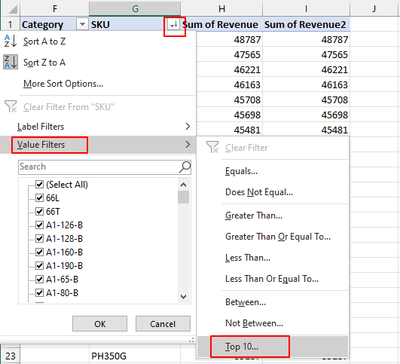Open the SKU column filter dropdown
Image resolution: width=400 pixels, height=364 pixels.
click(173, 24)
